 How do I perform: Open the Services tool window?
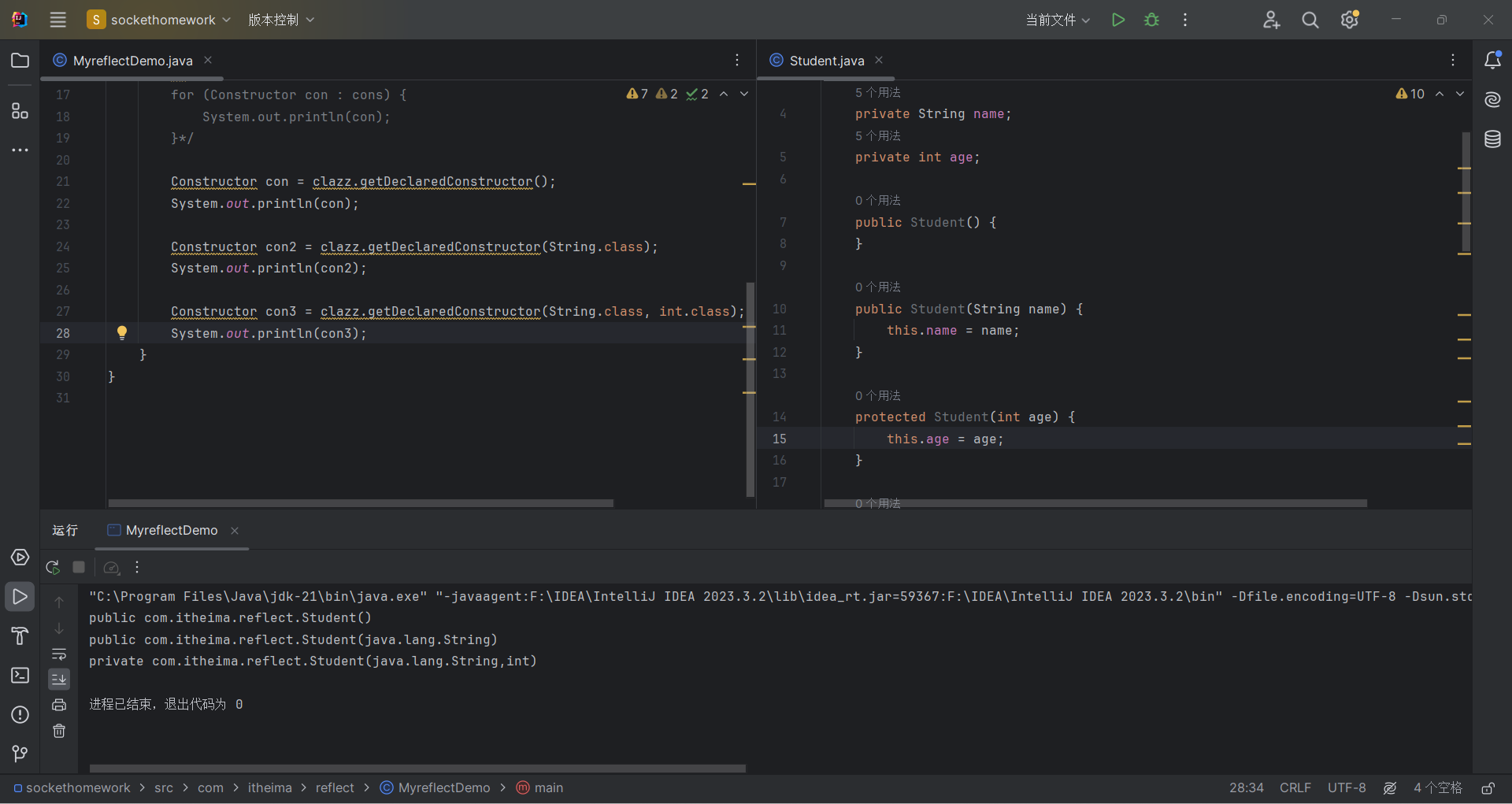[x=20, y=558]
